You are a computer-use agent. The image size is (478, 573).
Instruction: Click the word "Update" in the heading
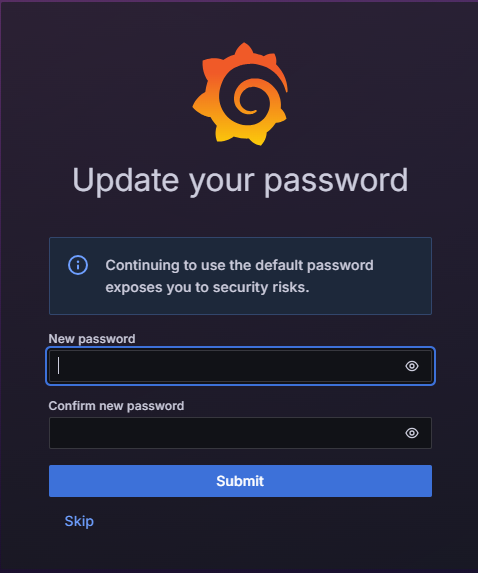coord(125,180)
